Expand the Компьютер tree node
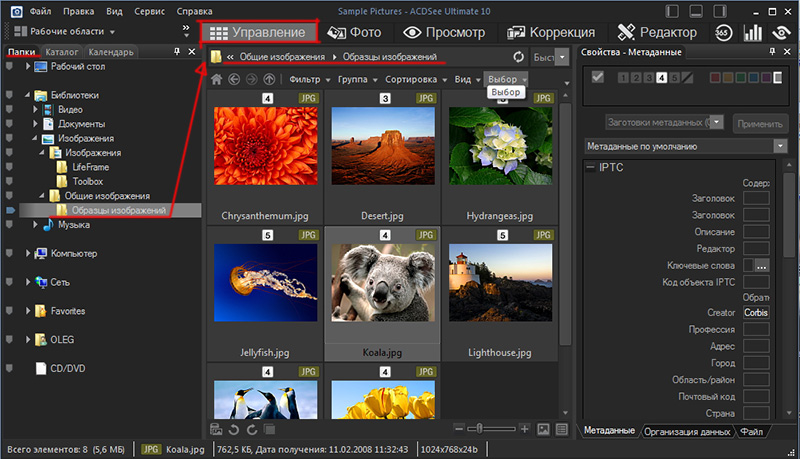 point(28,253)
